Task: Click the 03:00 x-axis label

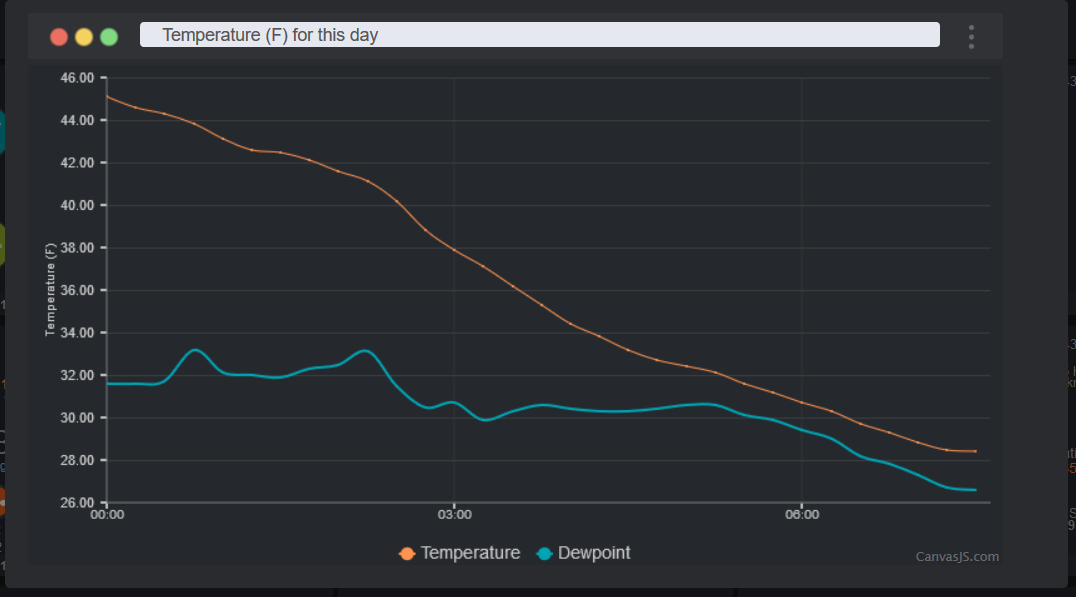Action: [454, 515]
